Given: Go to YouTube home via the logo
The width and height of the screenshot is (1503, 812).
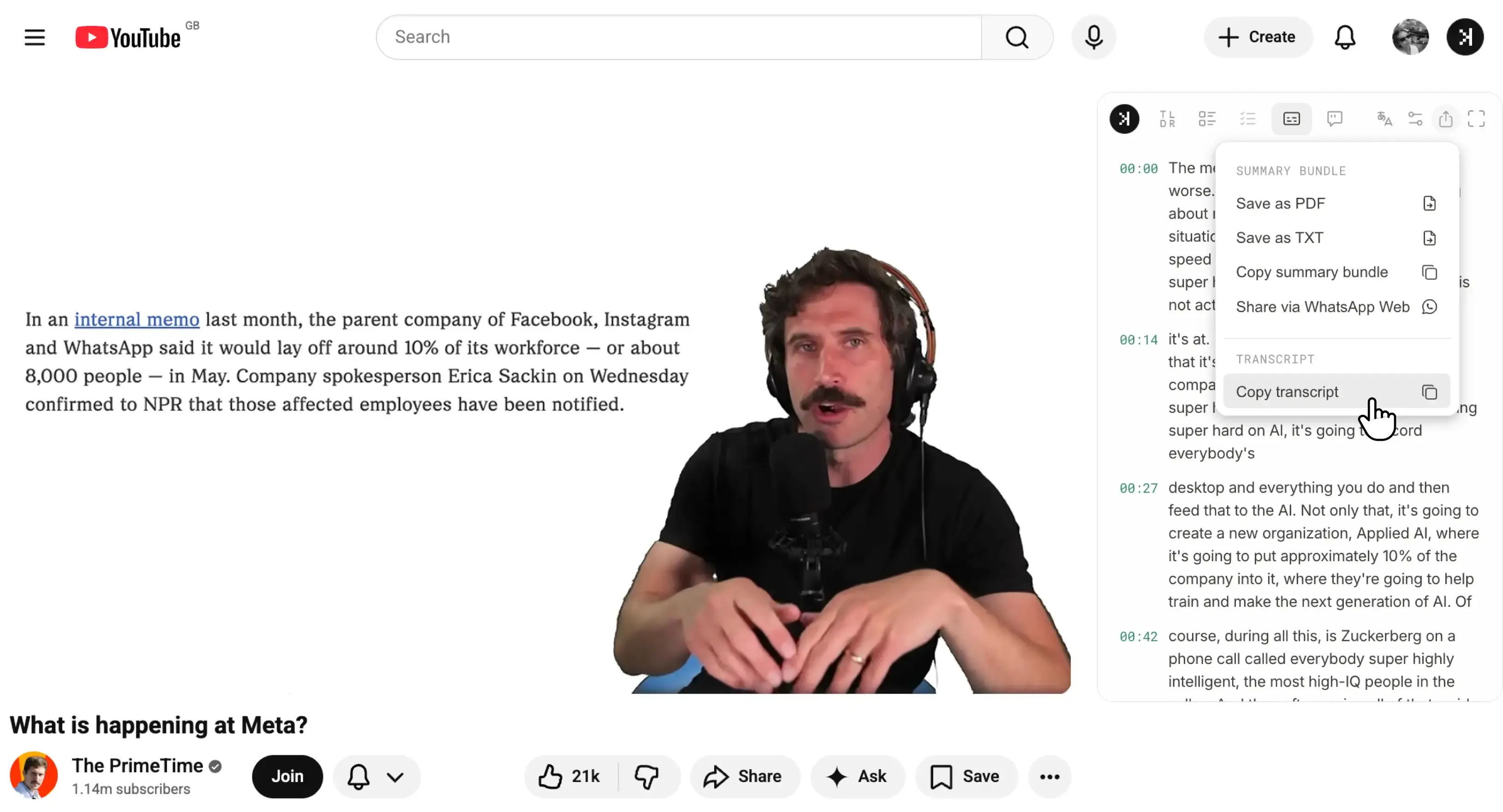Looking at the screenshot, I should pos(128,37).
